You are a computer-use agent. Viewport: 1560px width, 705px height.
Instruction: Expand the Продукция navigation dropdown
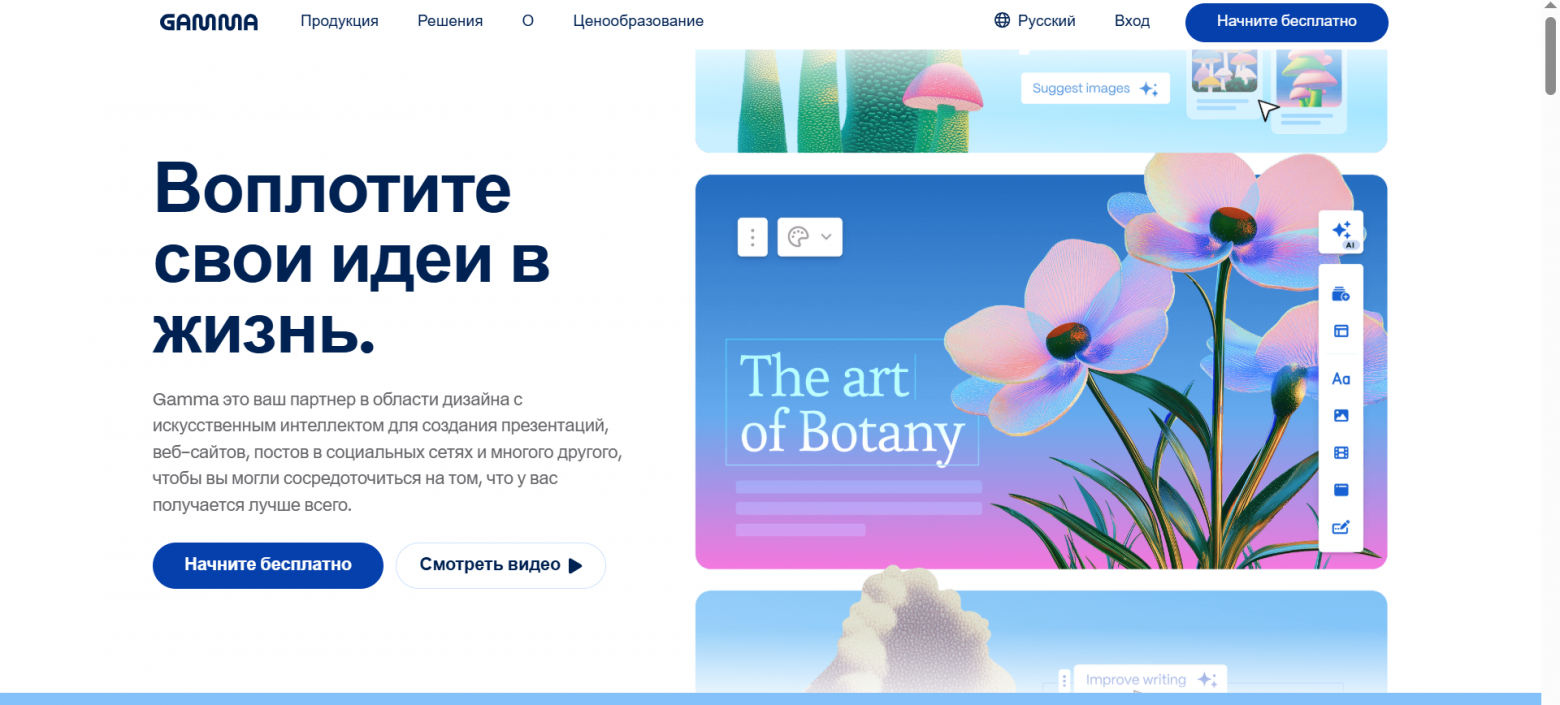tap(339, 20)
